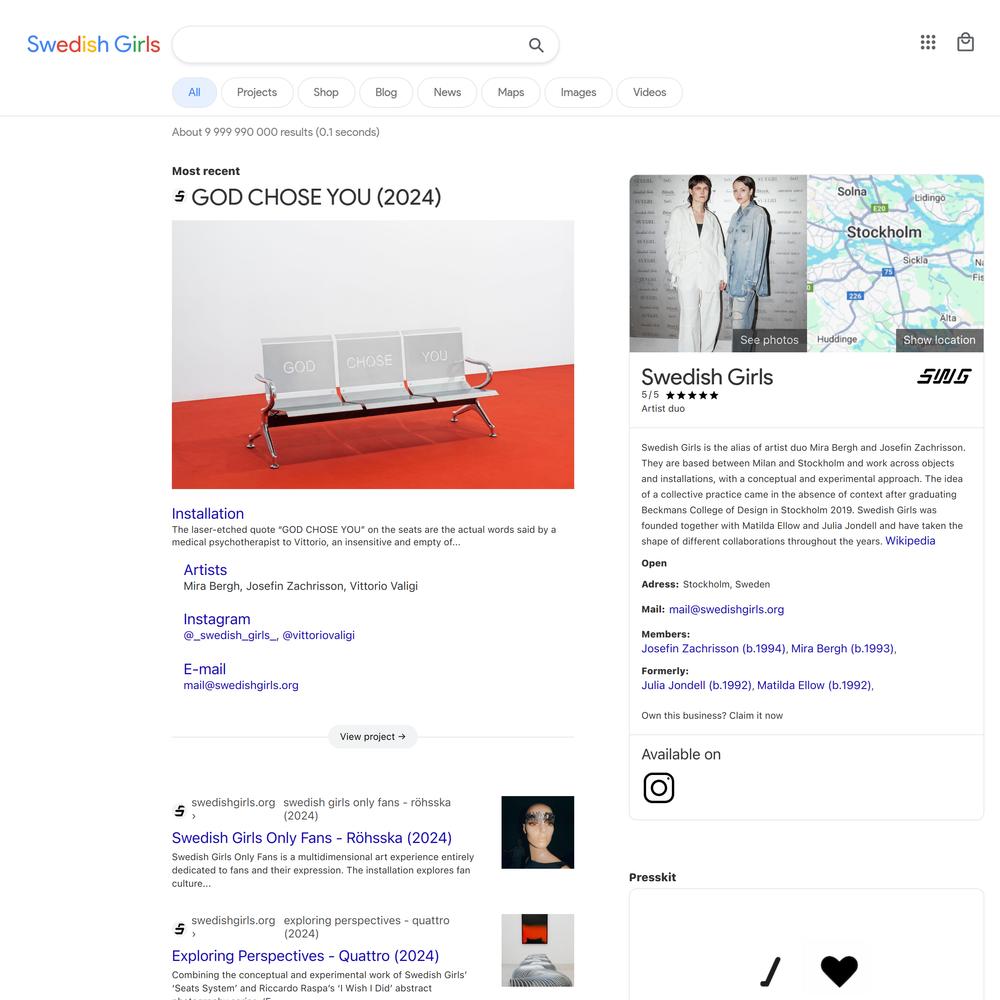This screenshot has height=1000, width=1000.
Task: Click the favicon beside Swedish Girls Only Fans result
Action: [x=180, y=811]
